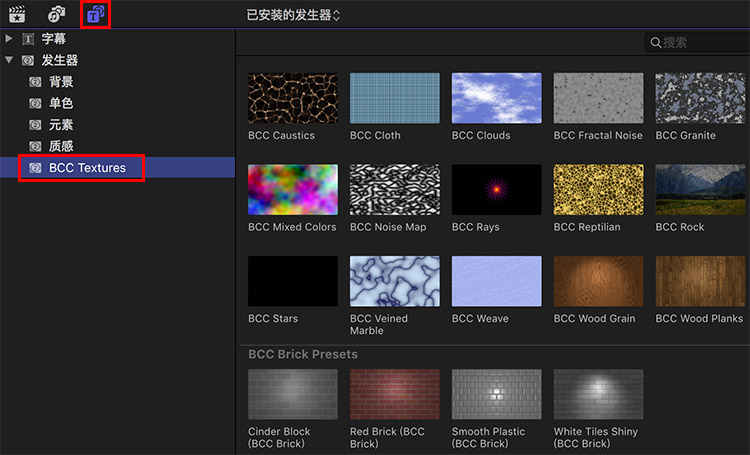Select the Red Brick preset thumbnail
The width and height of the screenshot is (750, 455).
tap(395, 394)
